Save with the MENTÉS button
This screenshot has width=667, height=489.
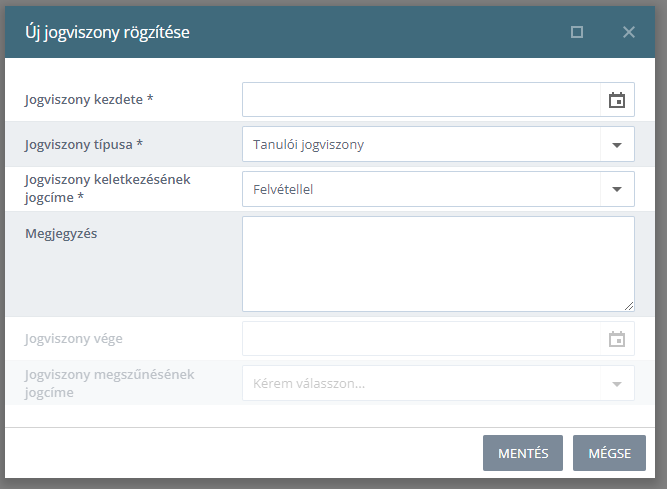[x=523, y=453]
